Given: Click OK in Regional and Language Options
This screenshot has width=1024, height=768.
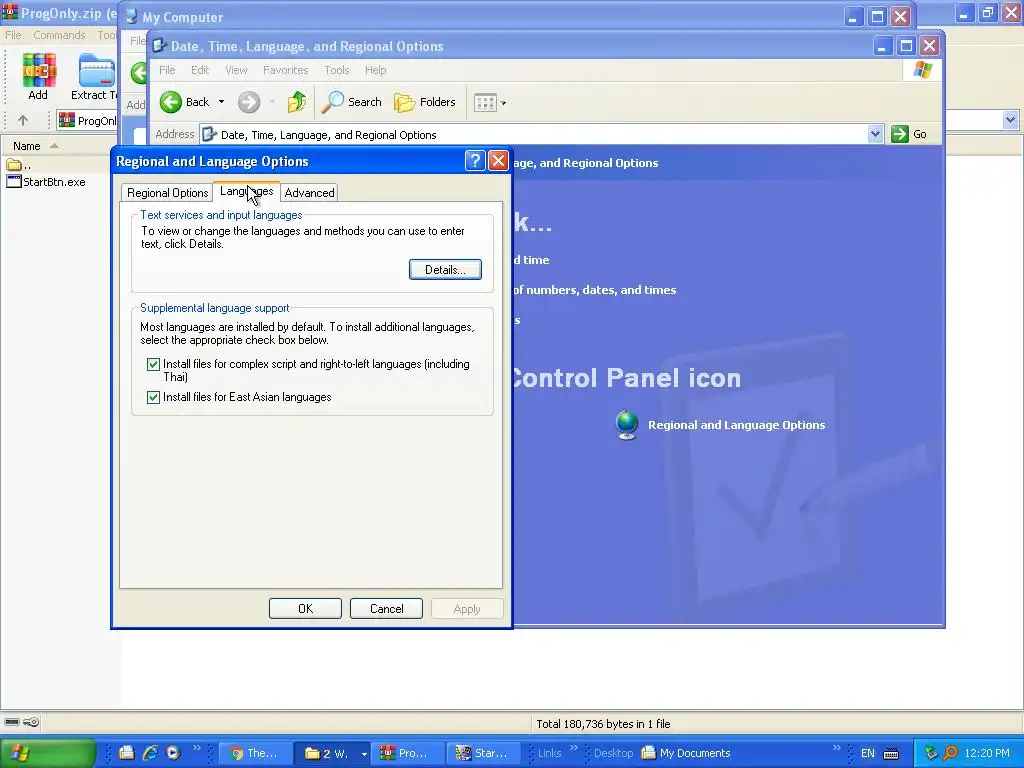Looking at the screenshot, I should tap(306, 609).
